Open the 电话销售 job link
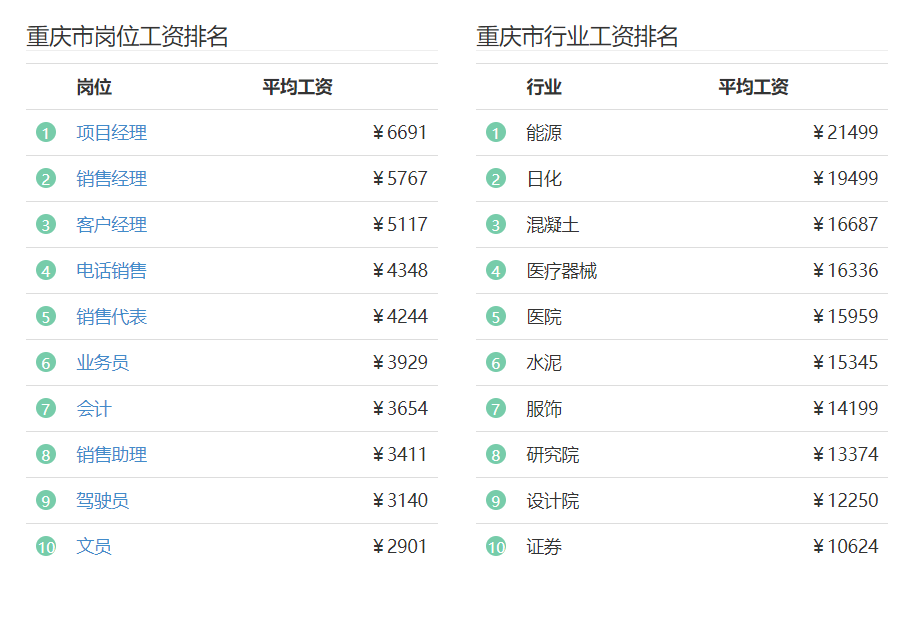Screen dimensions: 924x617 [111, 270]
